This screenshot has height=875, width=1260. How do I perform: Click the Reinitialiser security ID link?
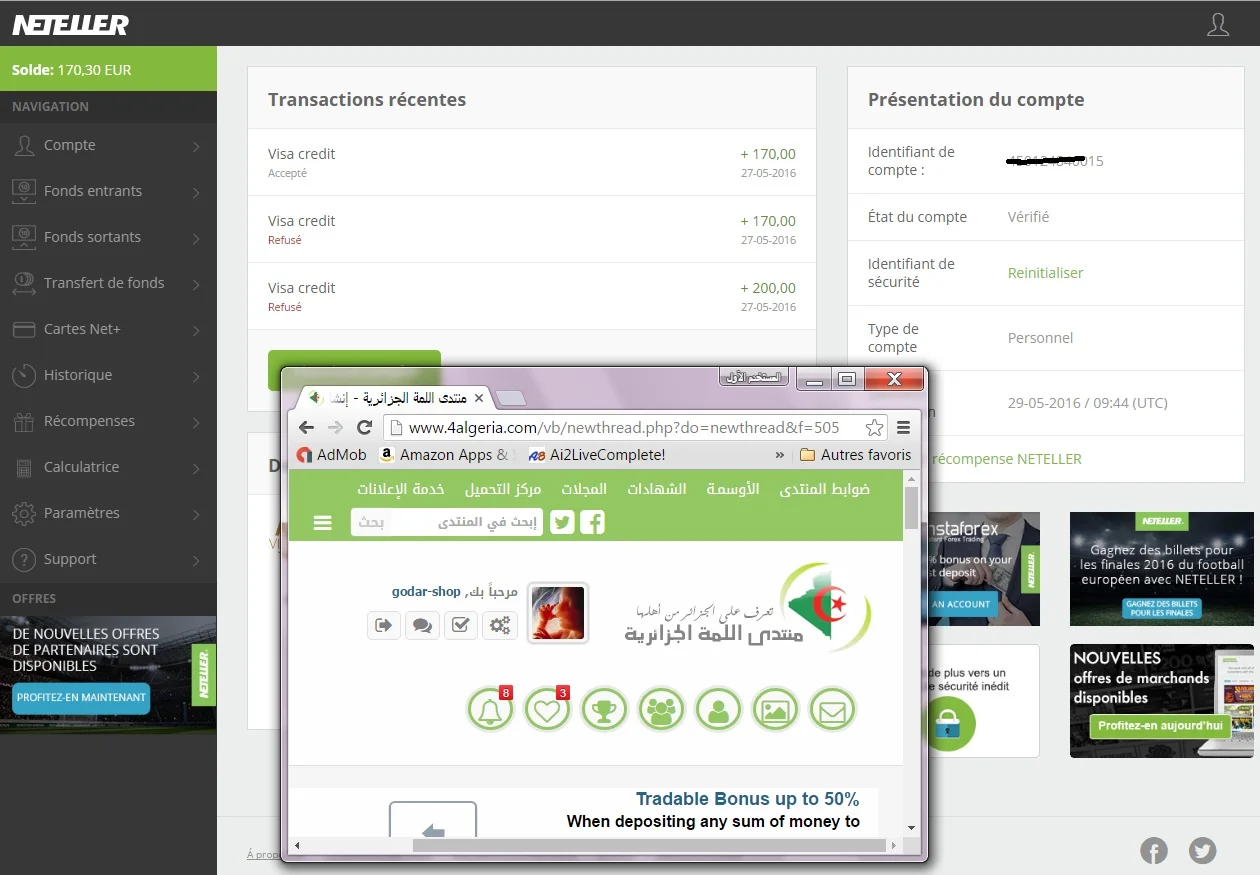point(1045,273)
